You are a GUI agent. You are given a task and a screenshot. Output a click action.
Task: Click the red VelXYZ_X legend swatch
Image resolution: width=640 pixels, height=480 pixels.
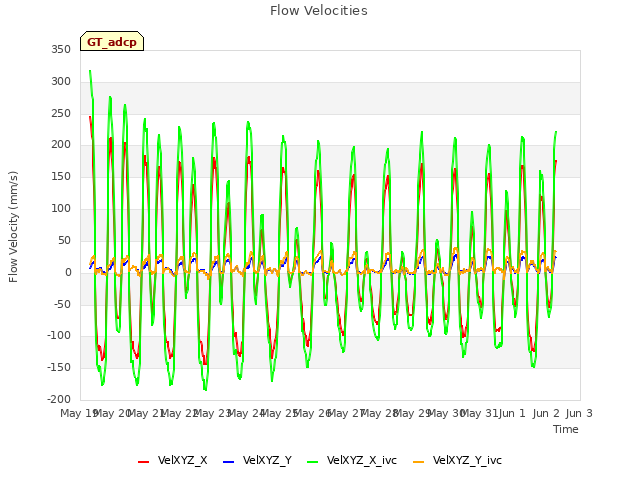(143, 462)
